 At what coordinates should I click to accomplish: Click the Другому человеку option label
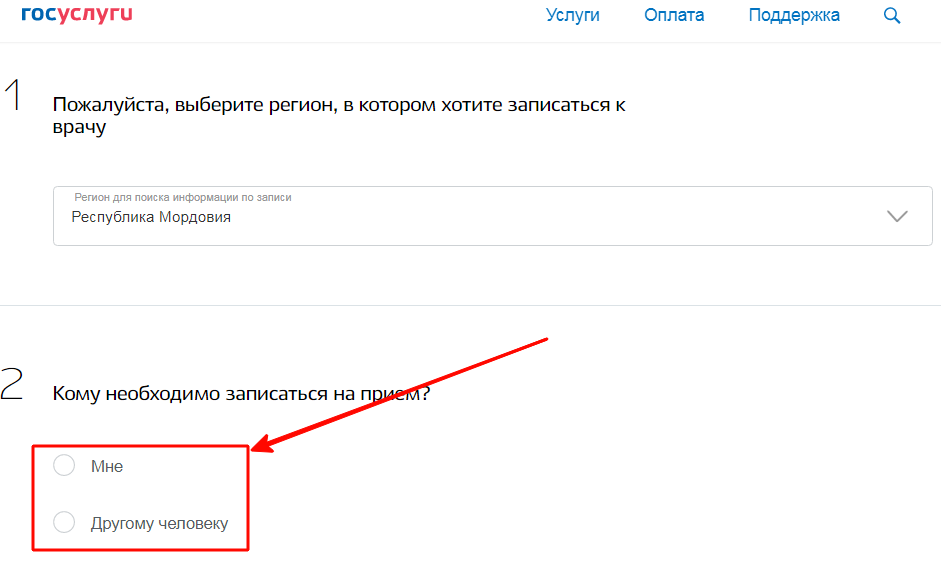pos(160,523)
